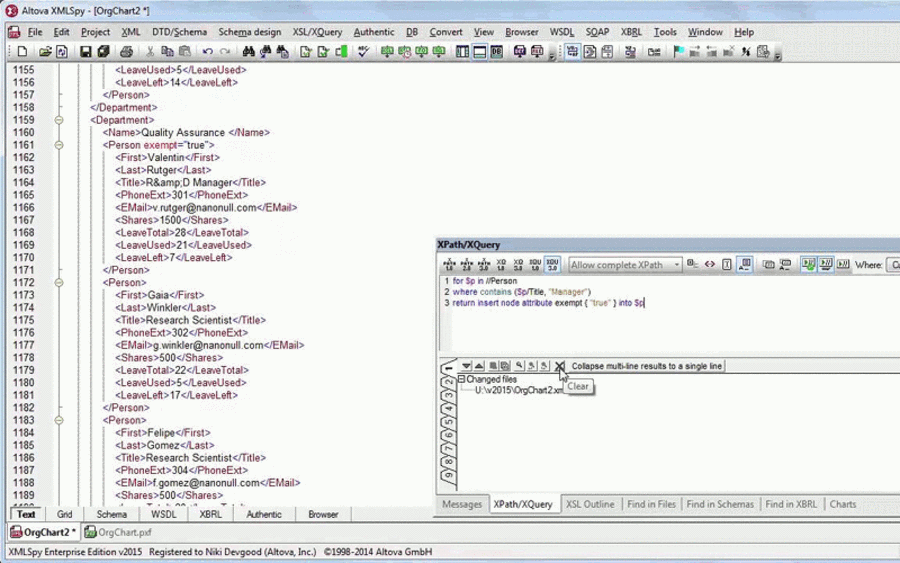The image size is (900, 563).
Task: Click the next result down-arrow icon
Action: 466,366
